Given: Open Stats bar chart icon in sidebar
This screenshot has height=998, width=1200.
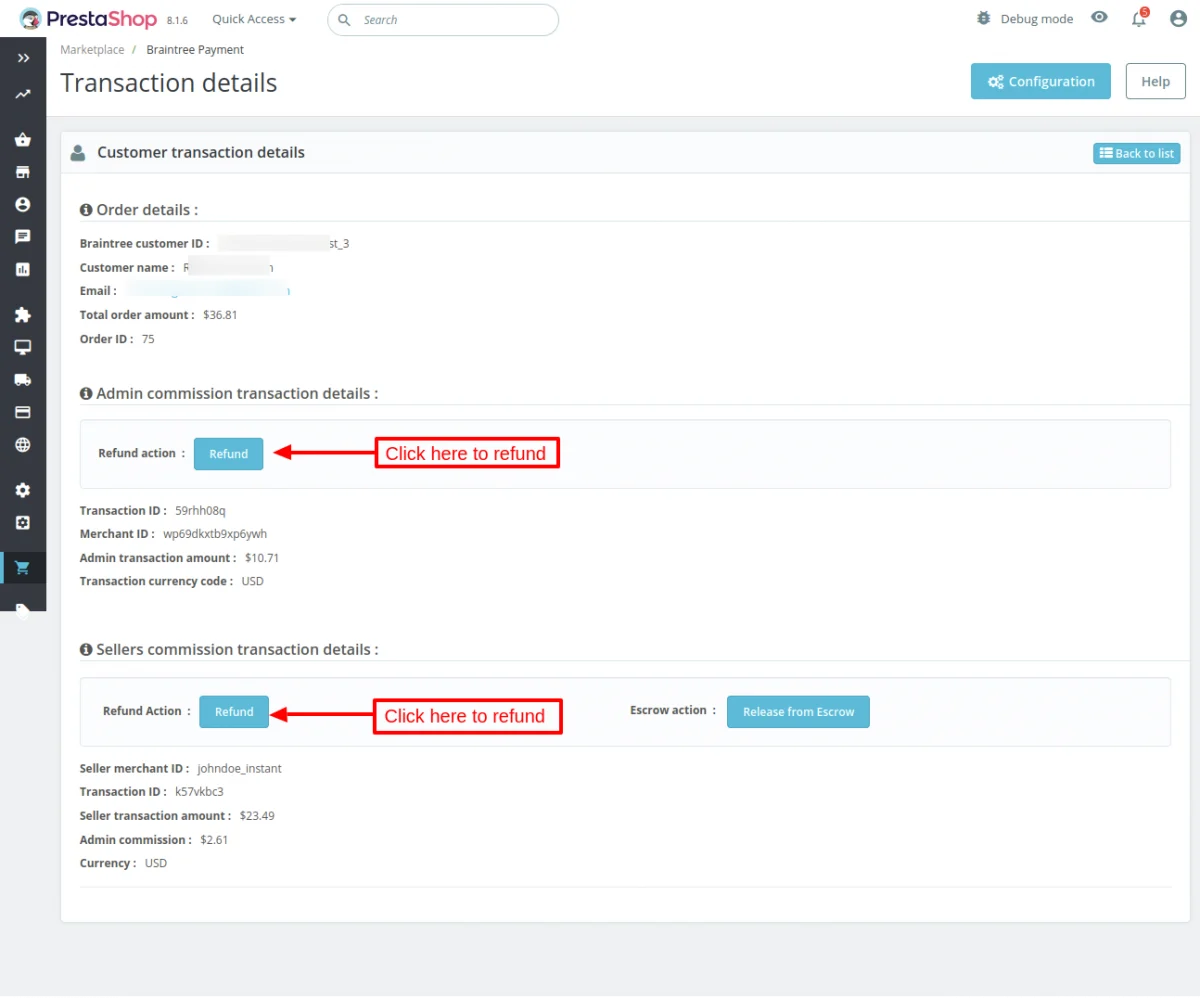Looking at the screenshot, I should pyautogui.click(x=23, y=269).
